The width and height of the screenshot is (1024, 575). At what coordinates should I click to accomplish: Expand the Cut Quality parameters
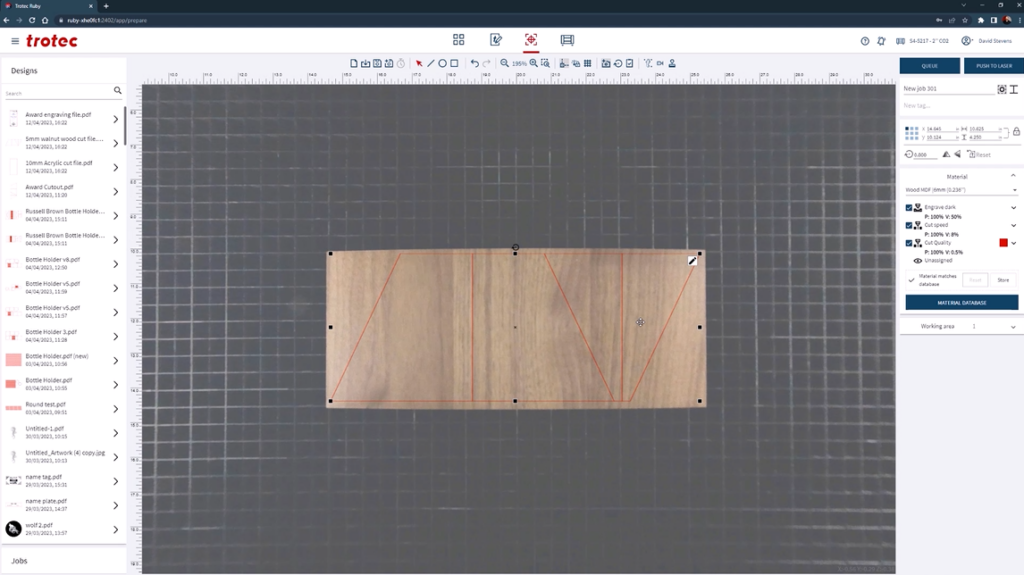[x=1014, y=243]
